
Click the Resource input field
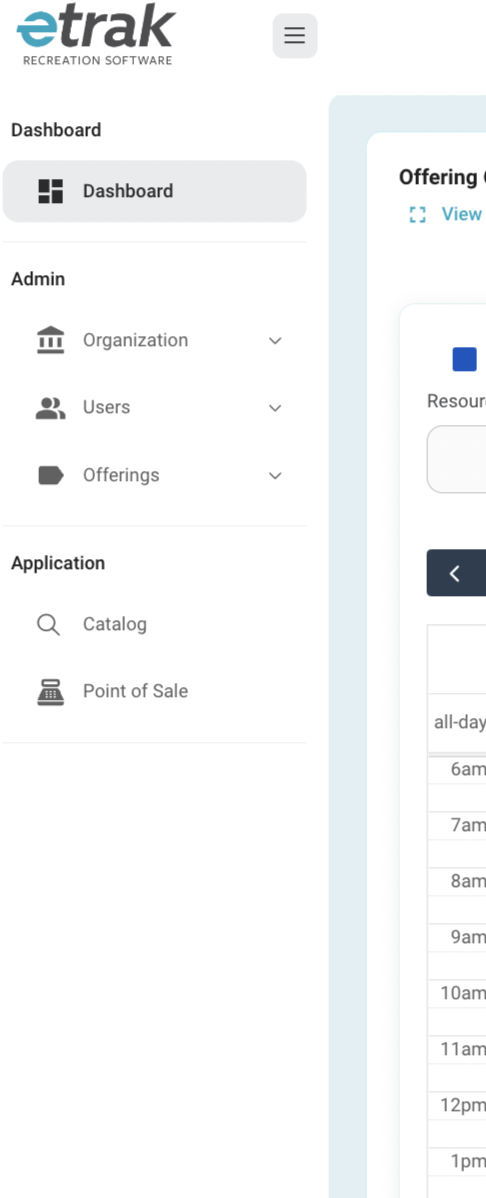[x=457, y=459]
